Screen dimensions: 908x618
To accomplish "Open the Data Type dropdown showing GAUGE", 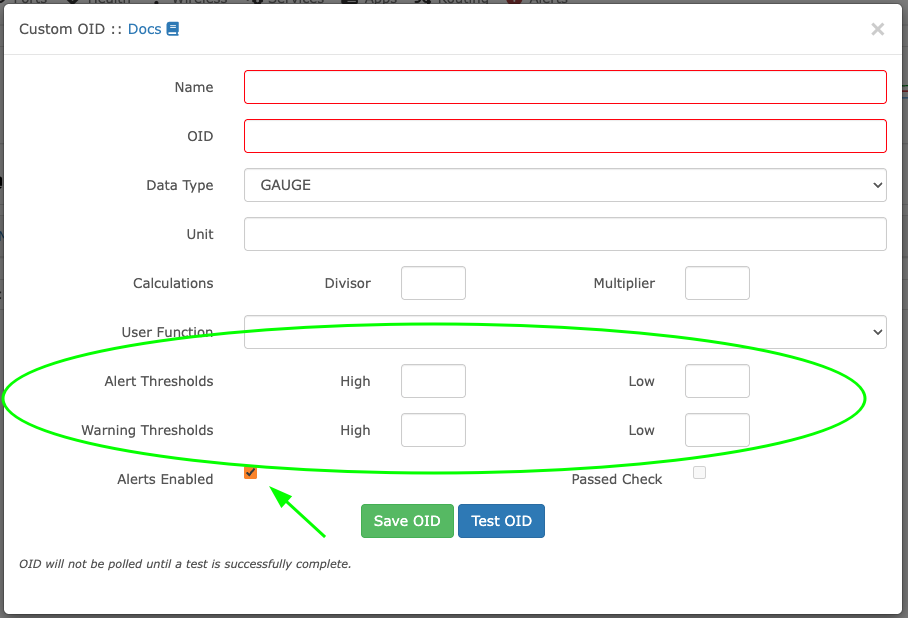I will point(565,185).
